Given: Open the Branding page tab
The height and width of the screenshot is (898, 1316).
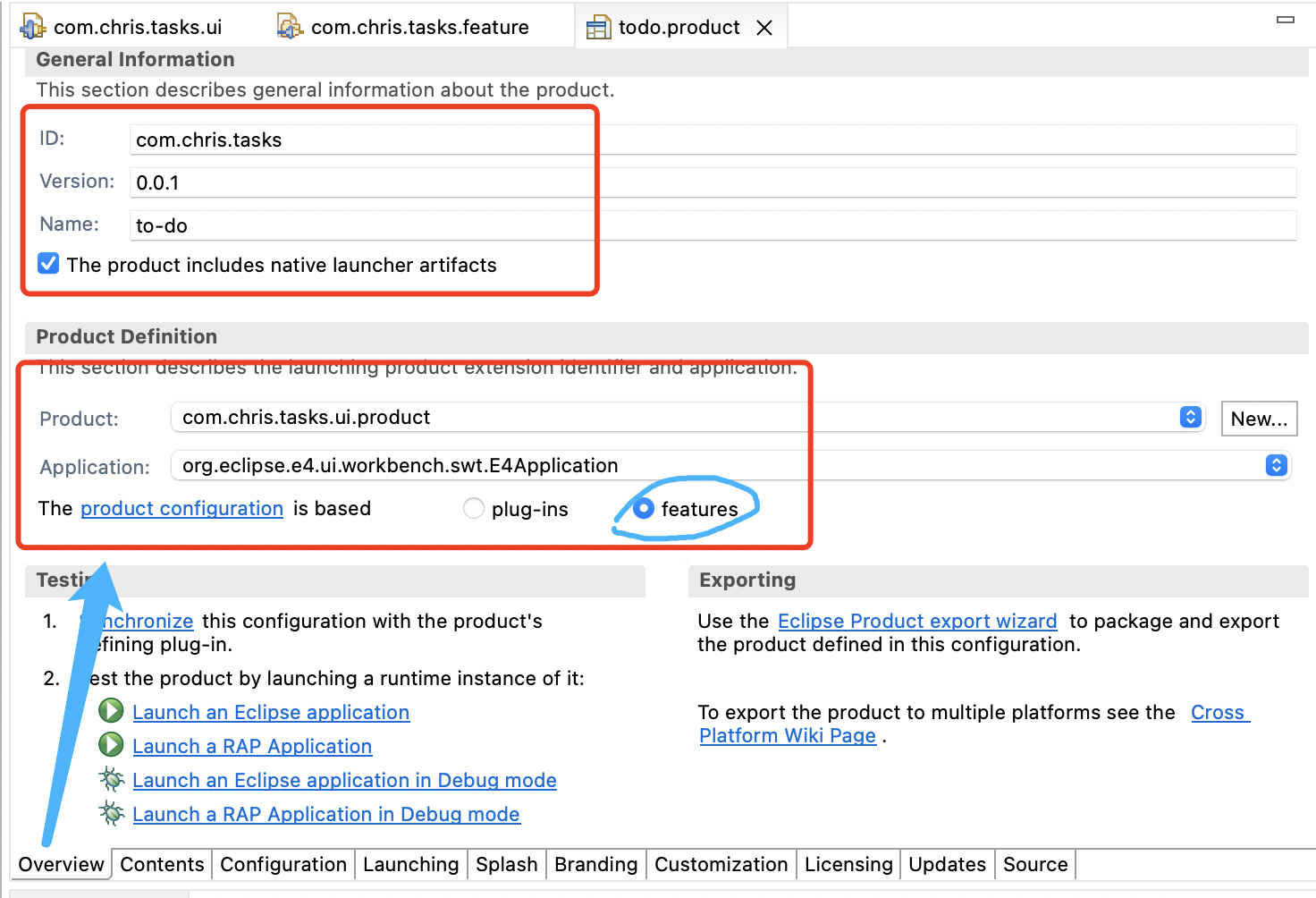Looking at the screenshot, I should 596,864.
